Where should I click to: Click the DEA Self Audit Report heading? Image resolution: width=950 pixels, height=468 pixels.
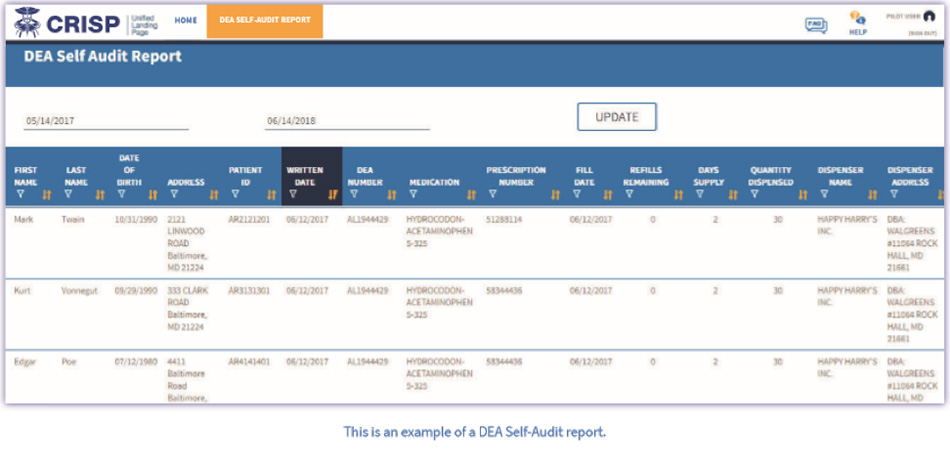point(102,56)
